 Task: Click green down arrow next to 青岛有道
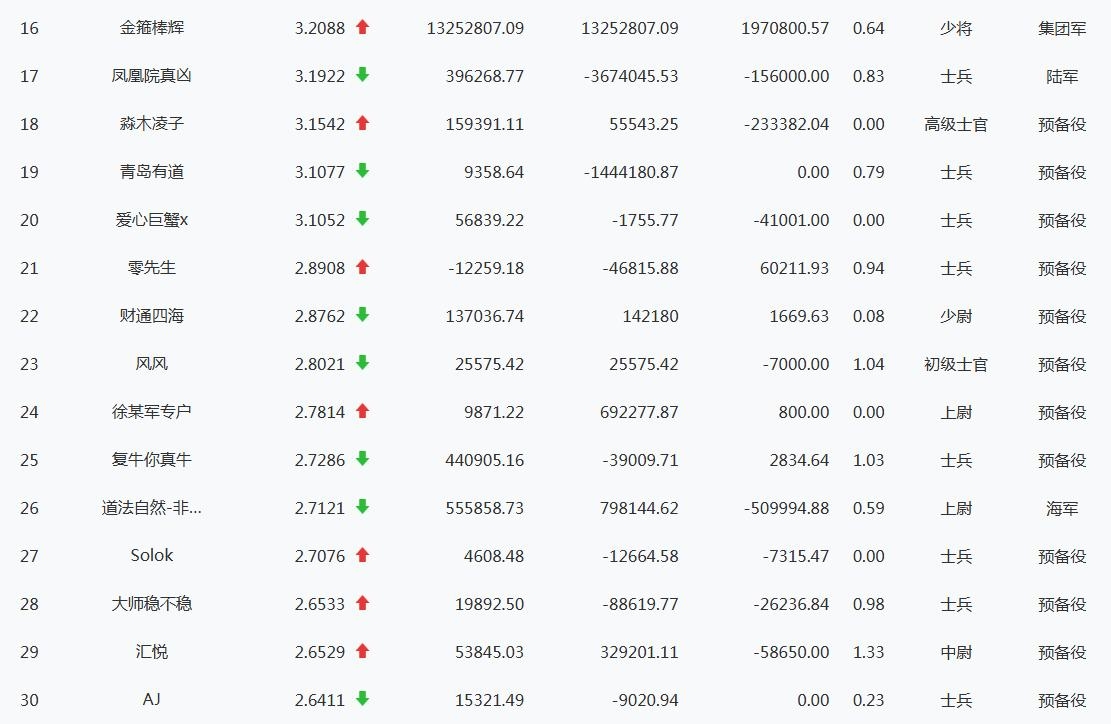pos(362,171)
